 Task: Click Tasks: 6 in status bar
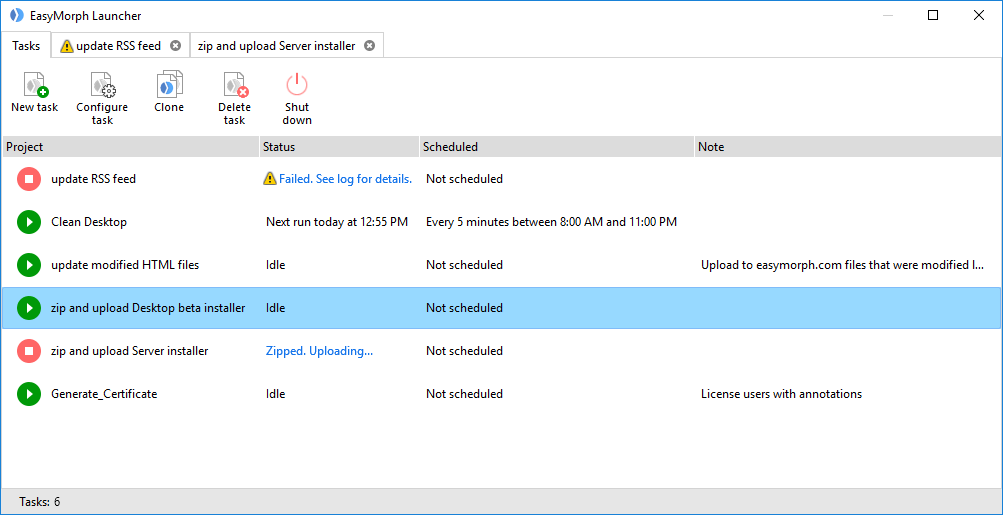pyautogui.click(x=40, y=502)
